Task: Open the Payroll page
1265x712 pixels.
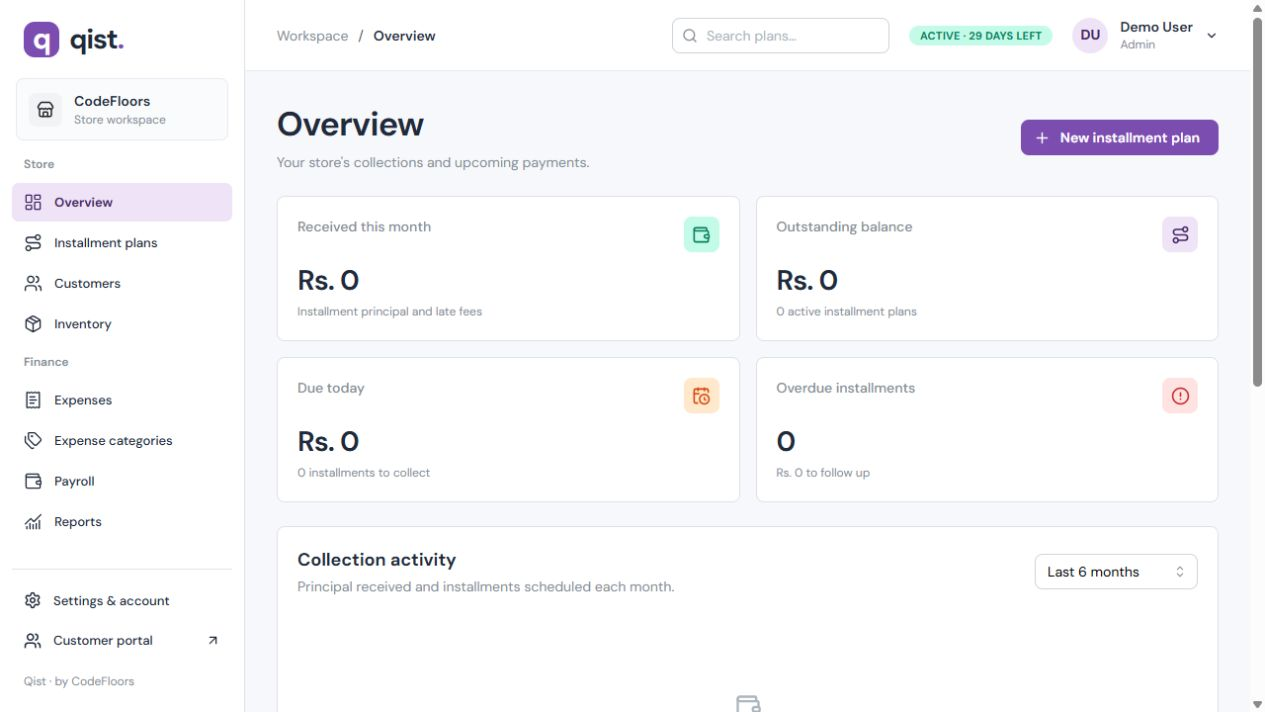Action: pos(122,481)
